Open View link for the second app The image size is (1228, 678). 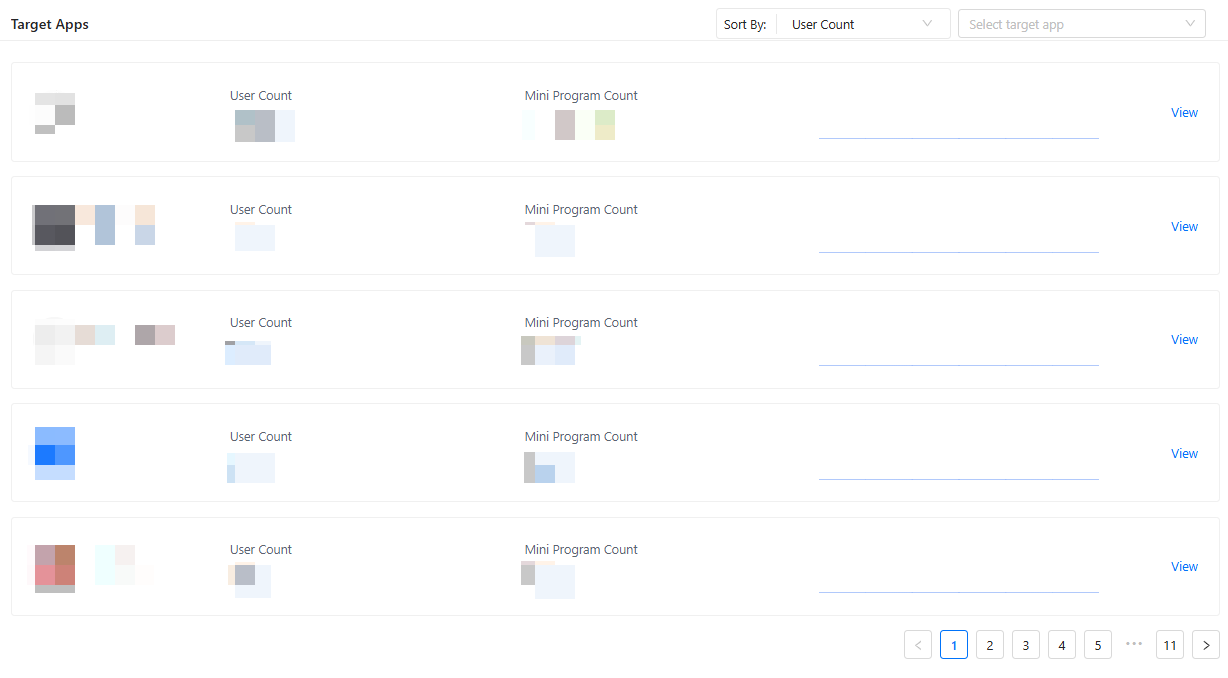pos(1184,227)
